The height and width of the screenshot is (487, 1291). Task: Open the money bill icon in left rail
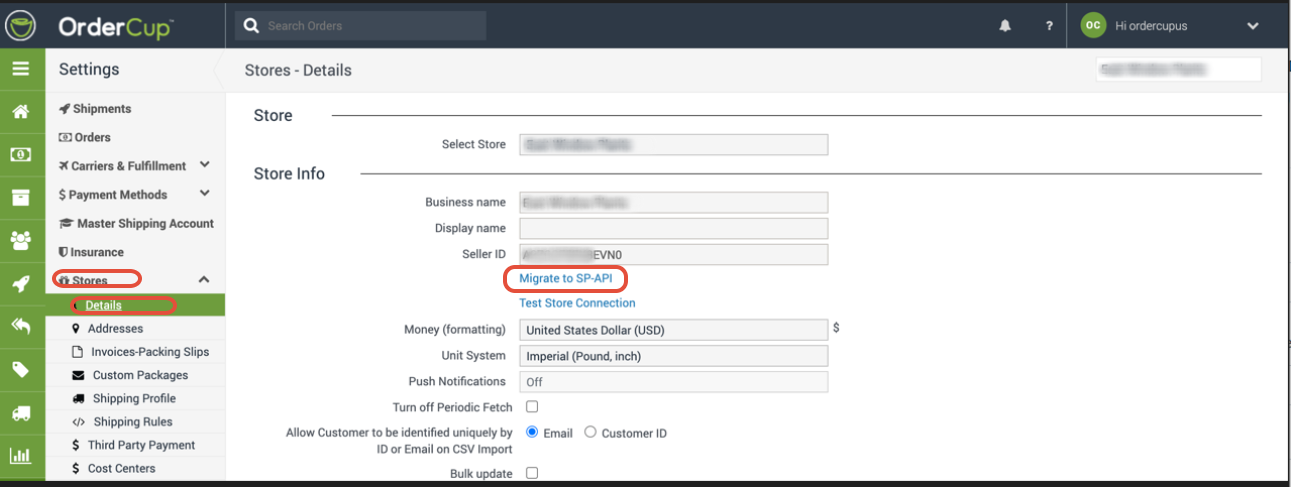click(20, 155)
